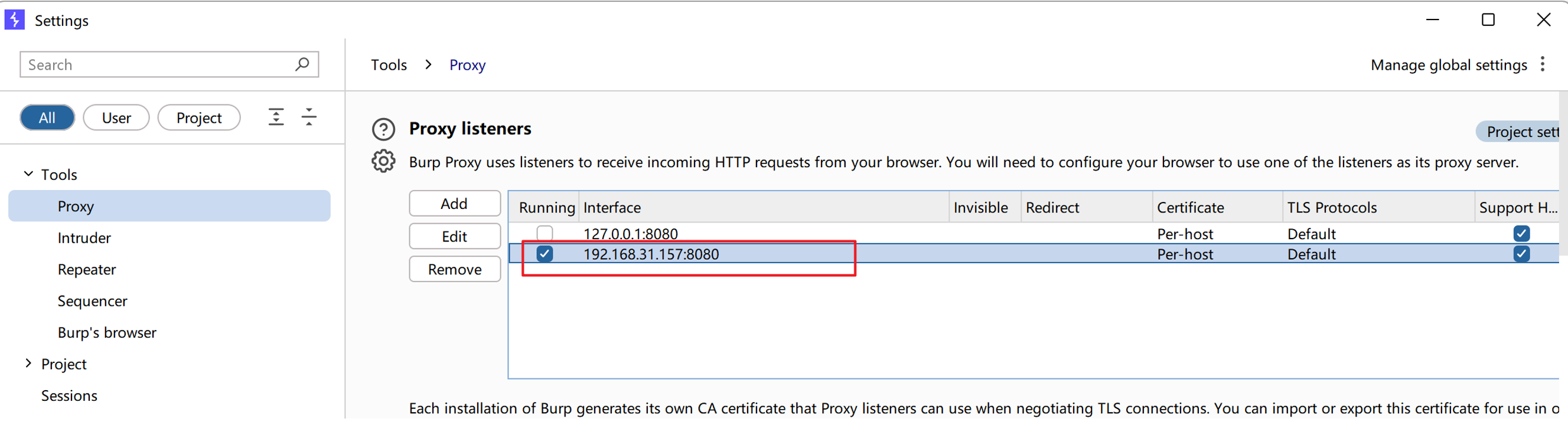Select the User settings filter
Viewport: 1568px width, 425px height.
coord(116,118)
